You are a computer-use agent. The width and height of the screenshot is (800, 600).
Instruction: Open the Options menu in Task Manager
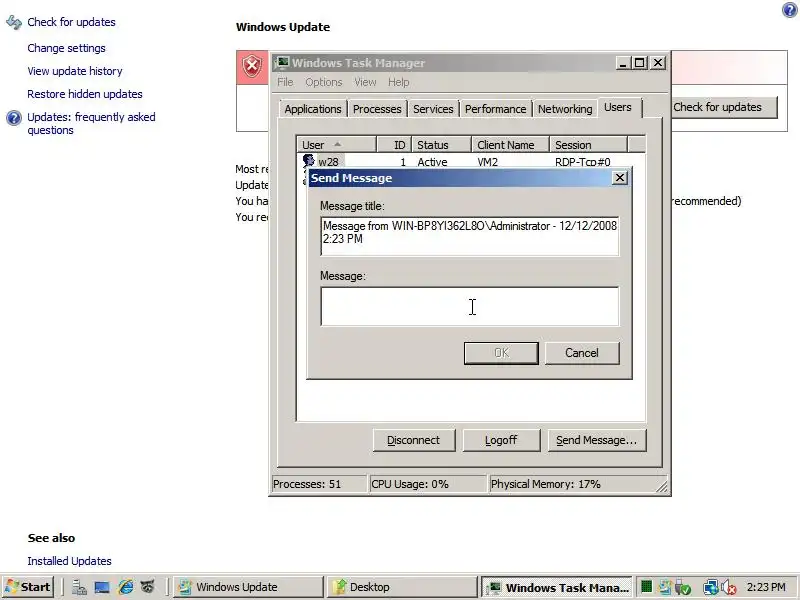pos(323,82)
